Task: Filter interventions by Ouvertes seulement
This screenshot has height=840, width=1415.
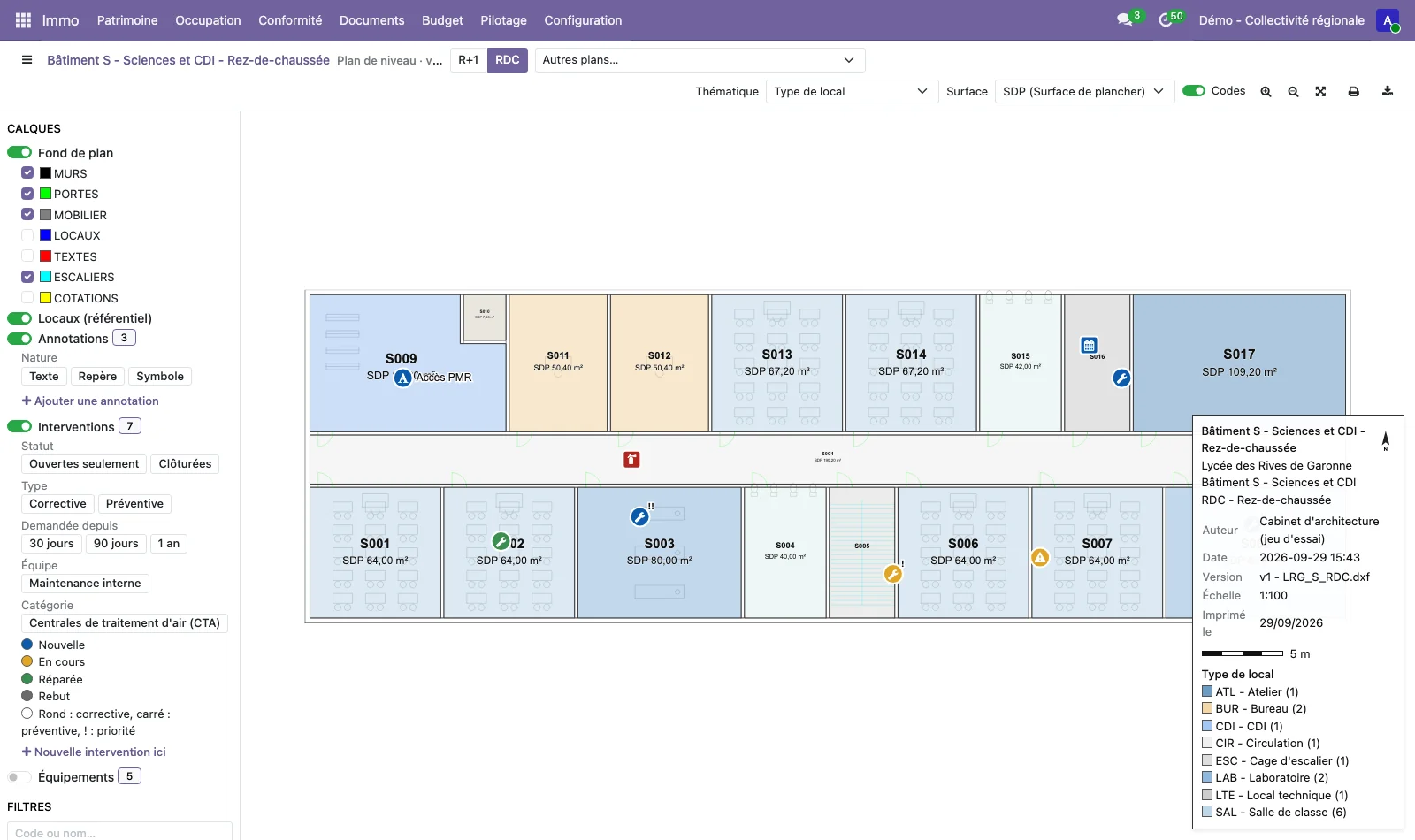Action: [x=84, y=463]
